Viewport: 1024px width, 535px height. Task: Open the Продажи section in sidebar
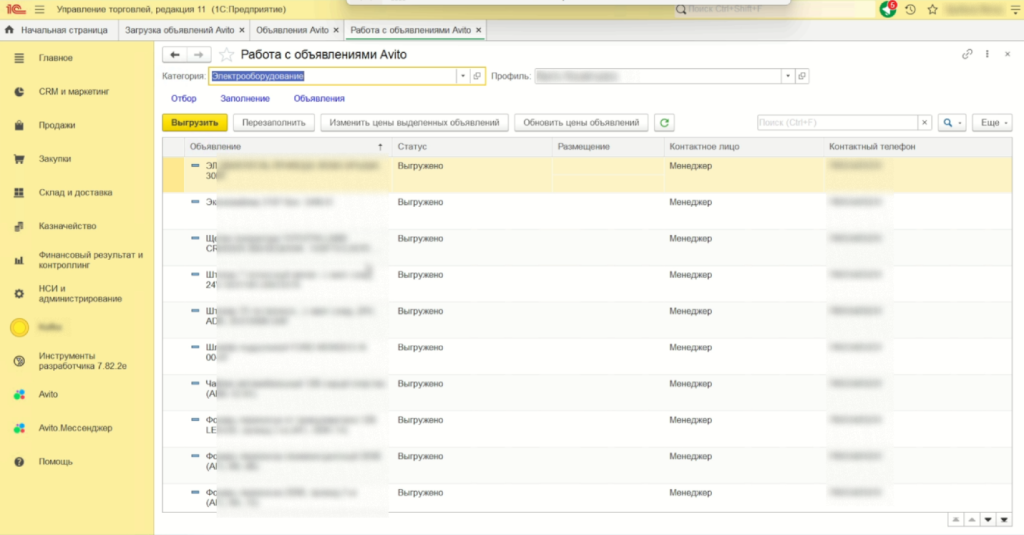[57, 125]
